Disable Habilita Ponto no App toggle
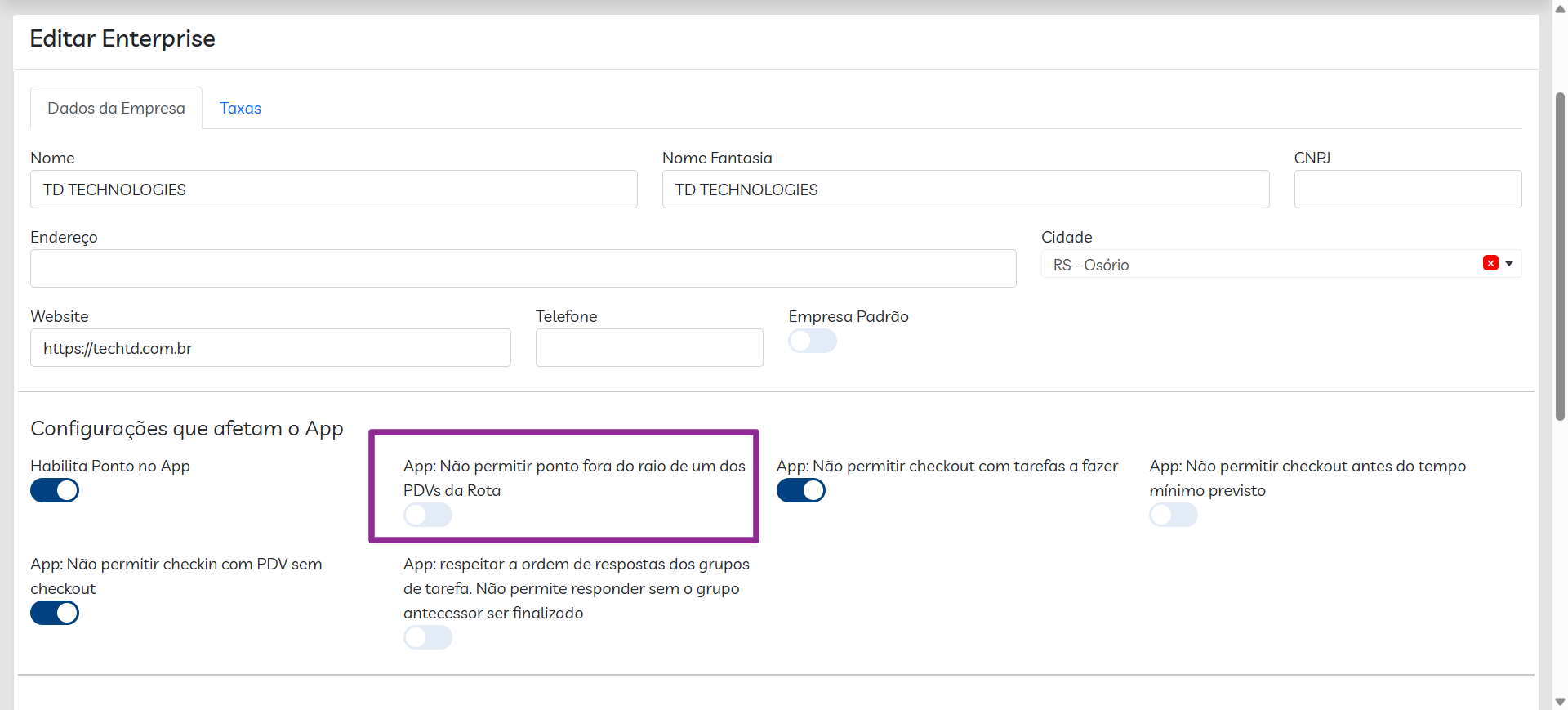The width and height of the screenshot is (1568, 710). 55,490
